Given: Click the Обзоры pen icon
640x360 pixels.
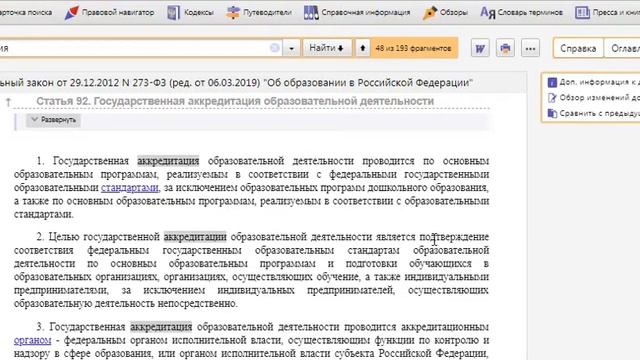Looking at the screenshot, I should pyautogui.click(x=429, y=13).
